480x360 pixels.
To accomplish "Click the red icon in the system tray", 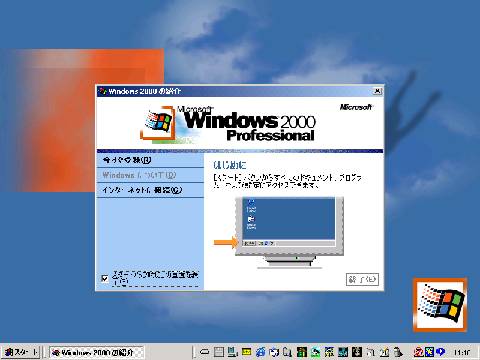I will 418,352.
